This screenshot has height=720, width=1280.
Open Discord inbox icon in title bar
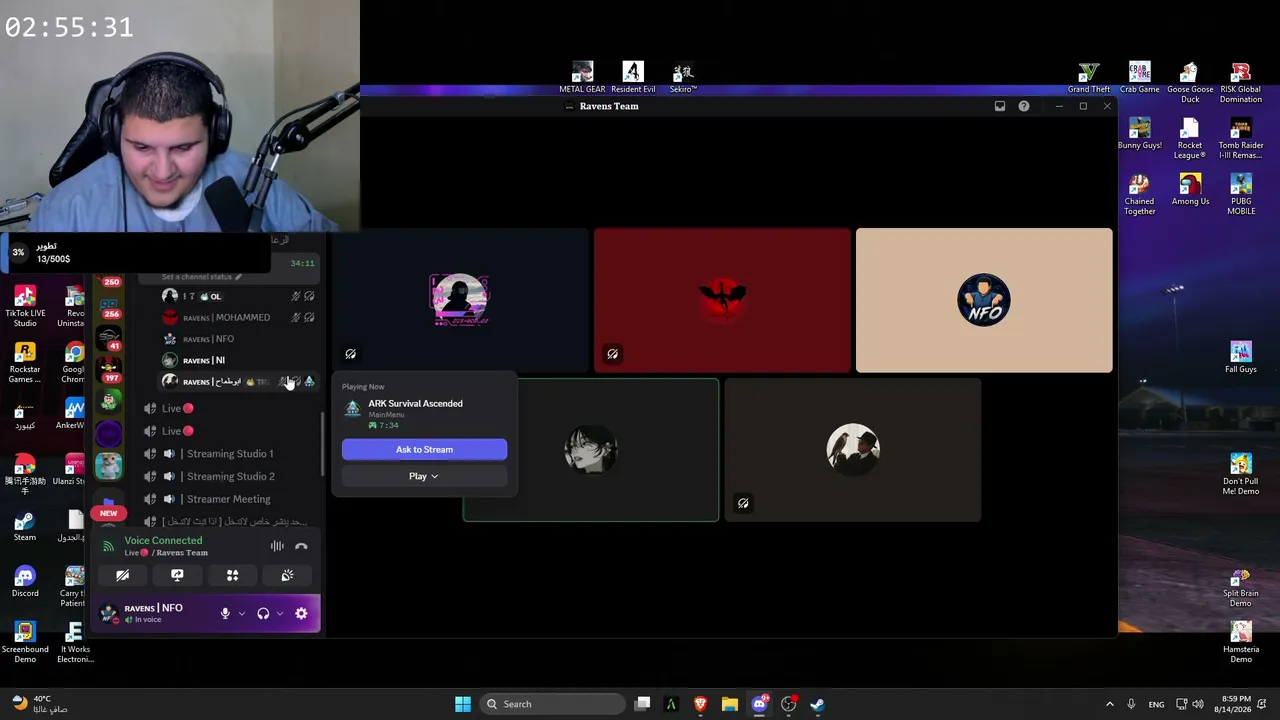1000,106
